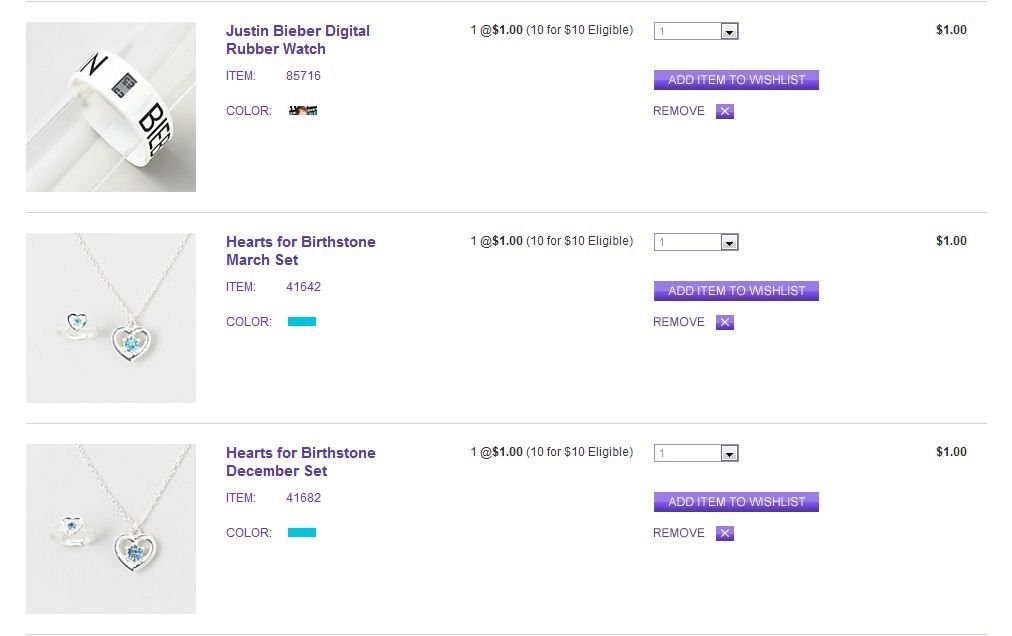1012x636 pixels.
Task: Click REMOVE text for December Set
Action: 679,533
